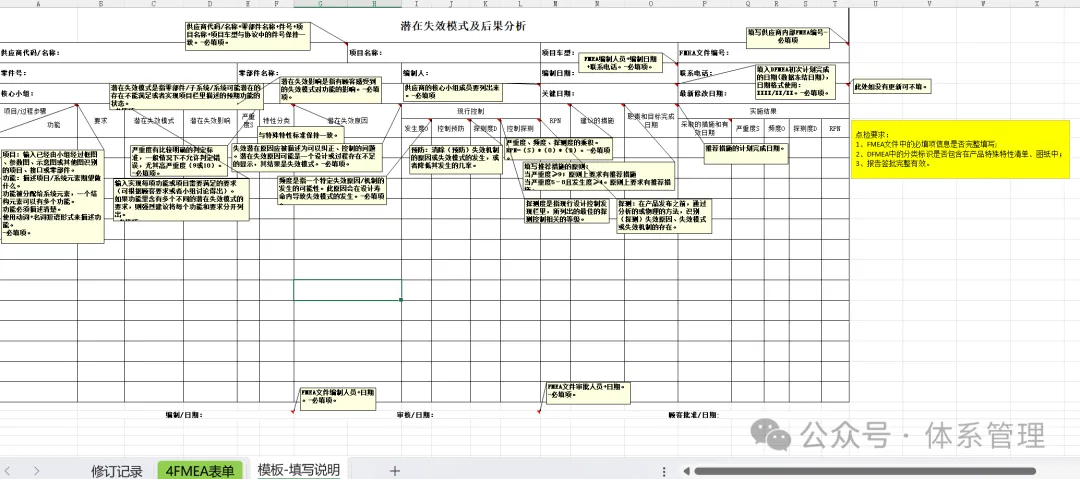This screenshot has width=1080, height=479.
Task: Click the previous-sheet navigation arrow
Action: click(x=8, y=471)
